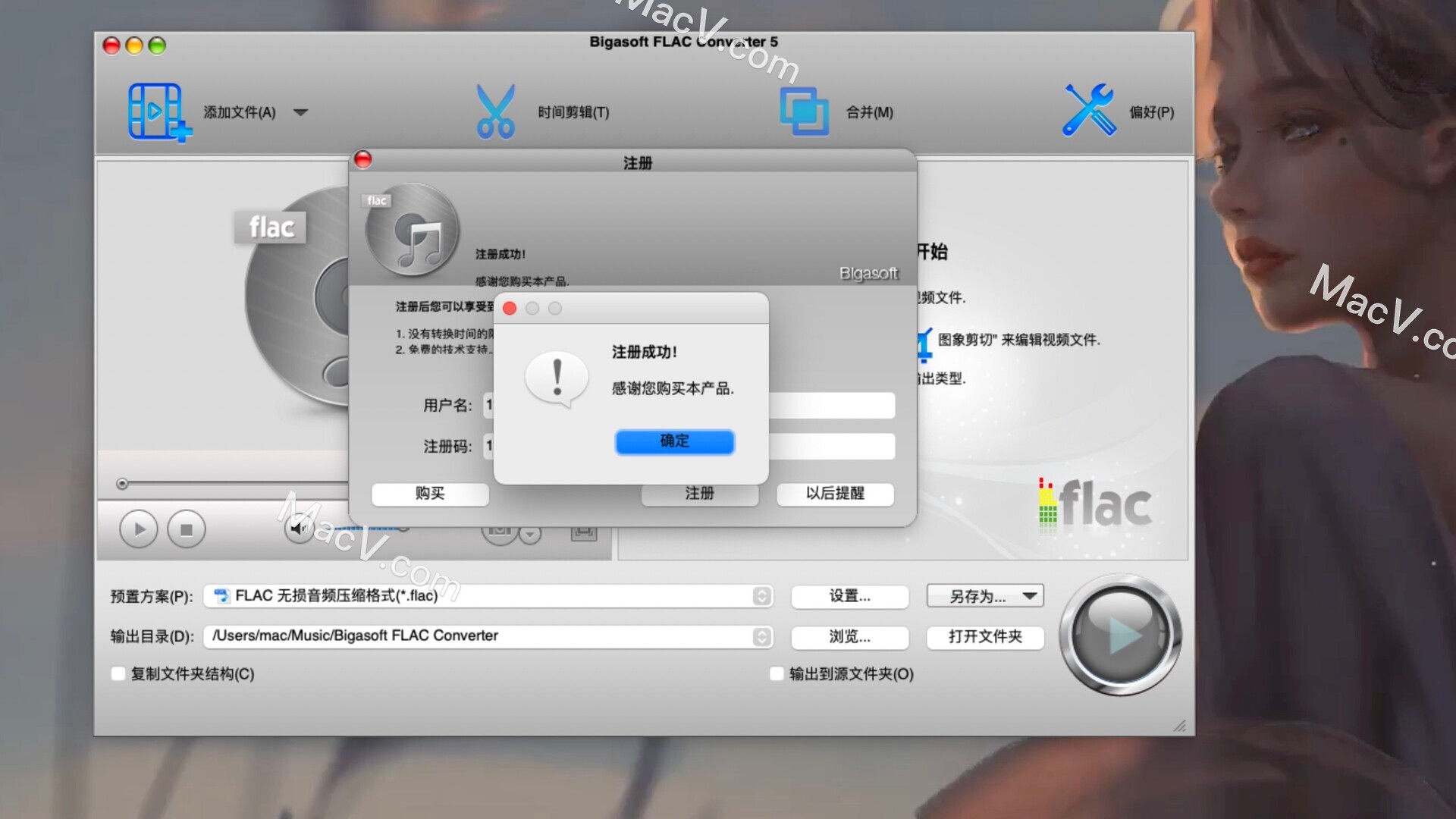Viewport: 1456px width, 819px height.
Task: Click the scissors Trim icon
Action: (495, 111)
